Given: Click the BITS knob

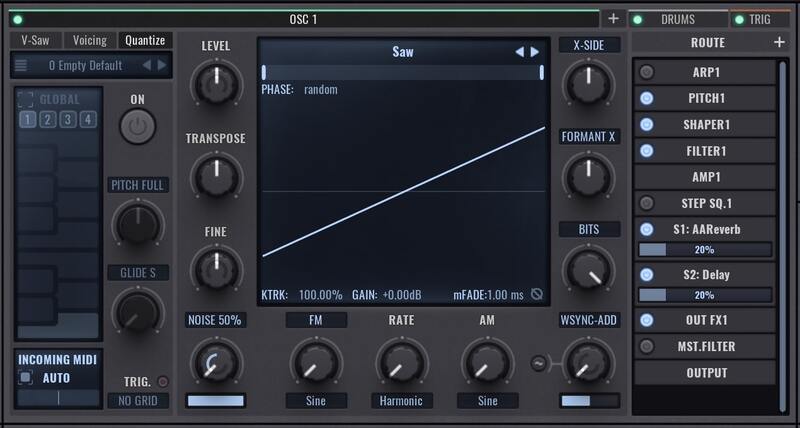Looking at the screenshot, I should click(589, 269).
